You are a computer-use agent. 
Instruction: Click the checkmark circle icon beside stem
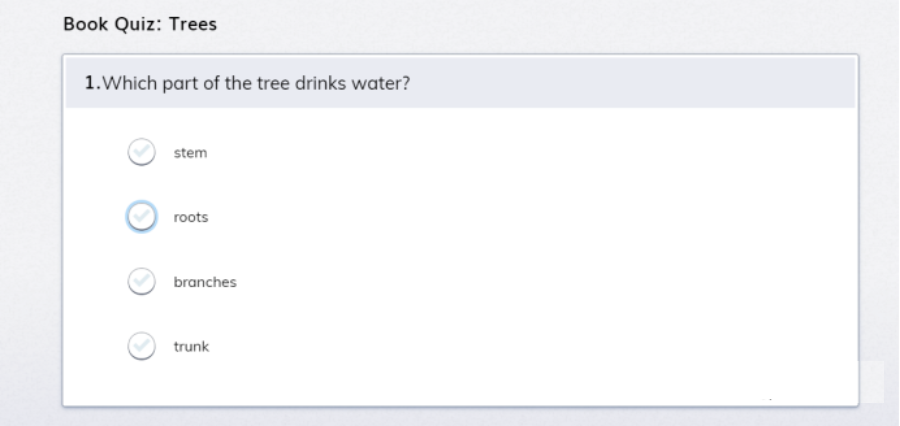point(142,152)
